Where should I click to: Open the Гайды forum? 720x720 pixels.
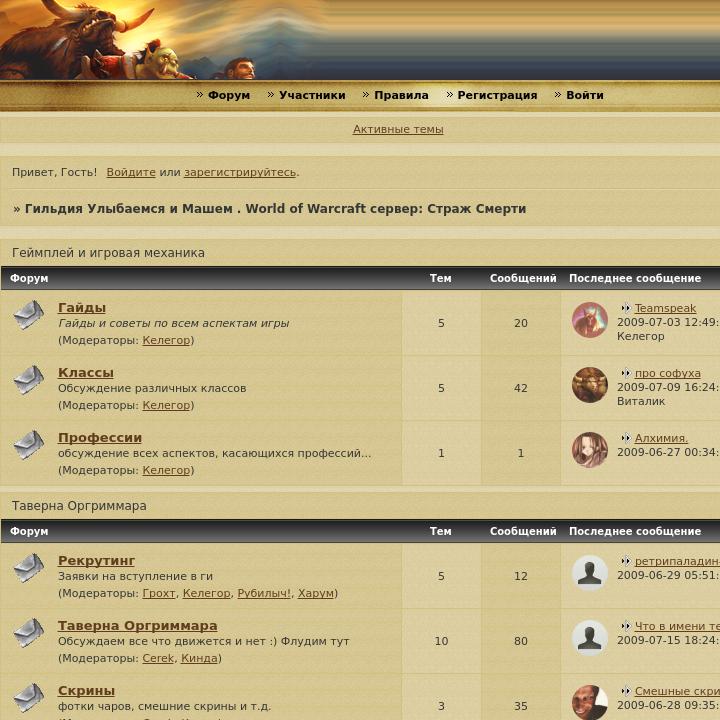(82, 308)
